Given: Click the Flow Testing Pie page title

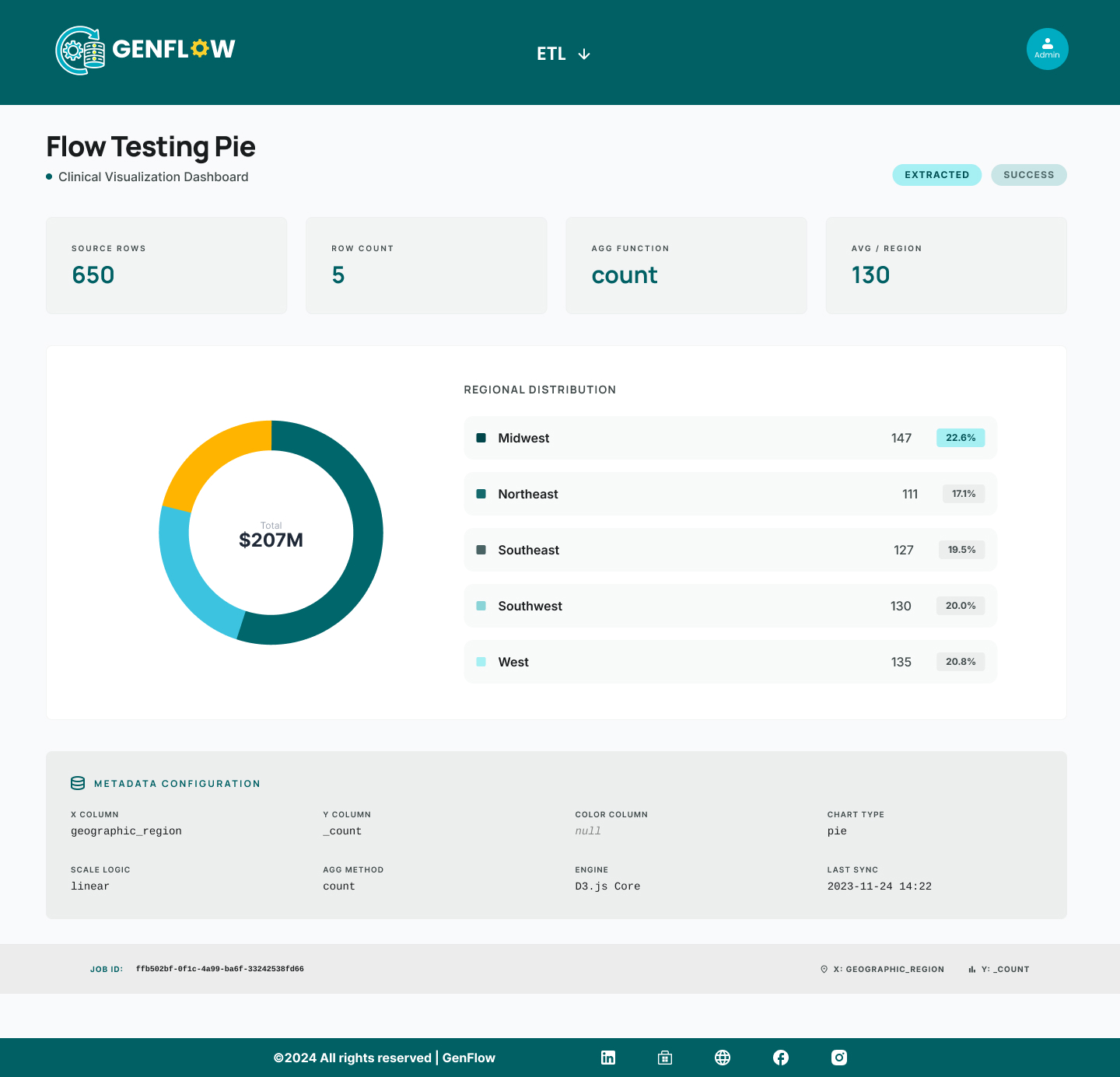Looking at the screenshot, I should (x=151, y=146).
